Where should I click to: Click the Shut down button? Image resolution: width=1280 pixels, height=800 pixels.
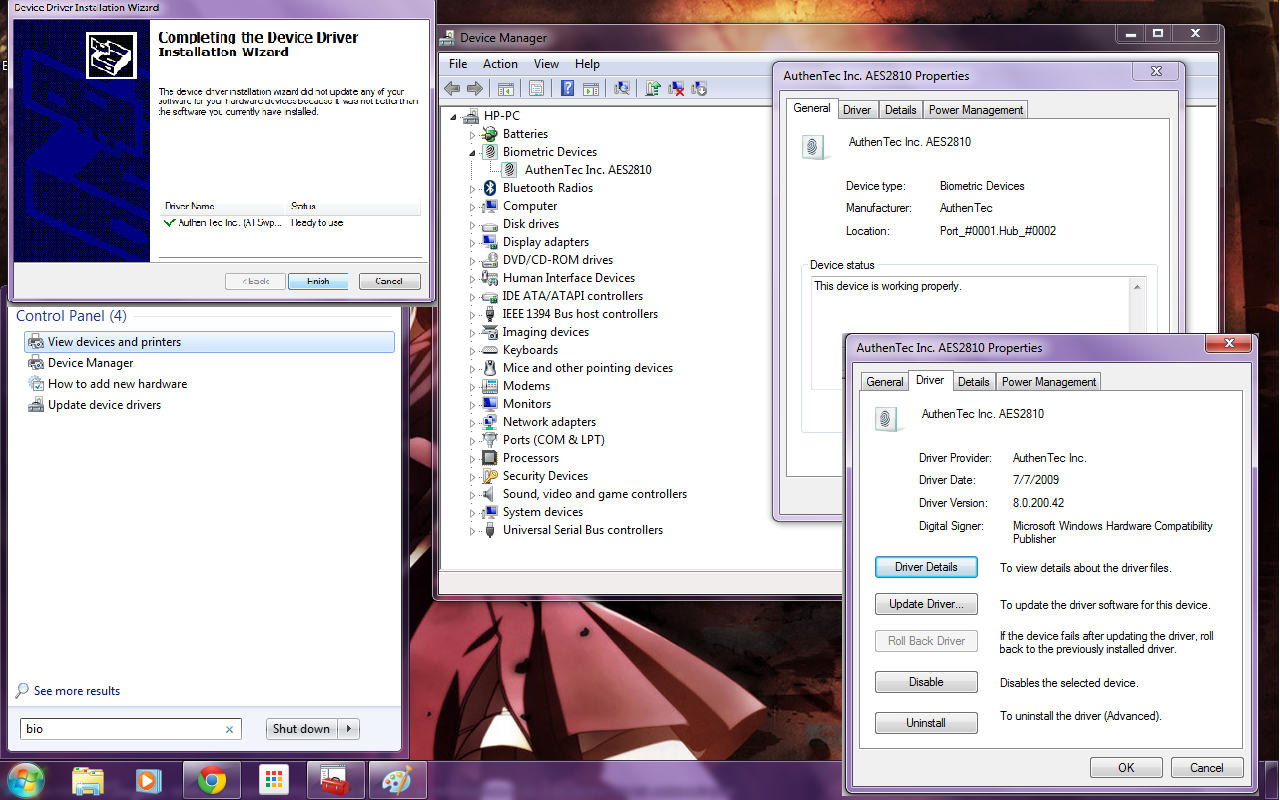[x=301, y=729]
